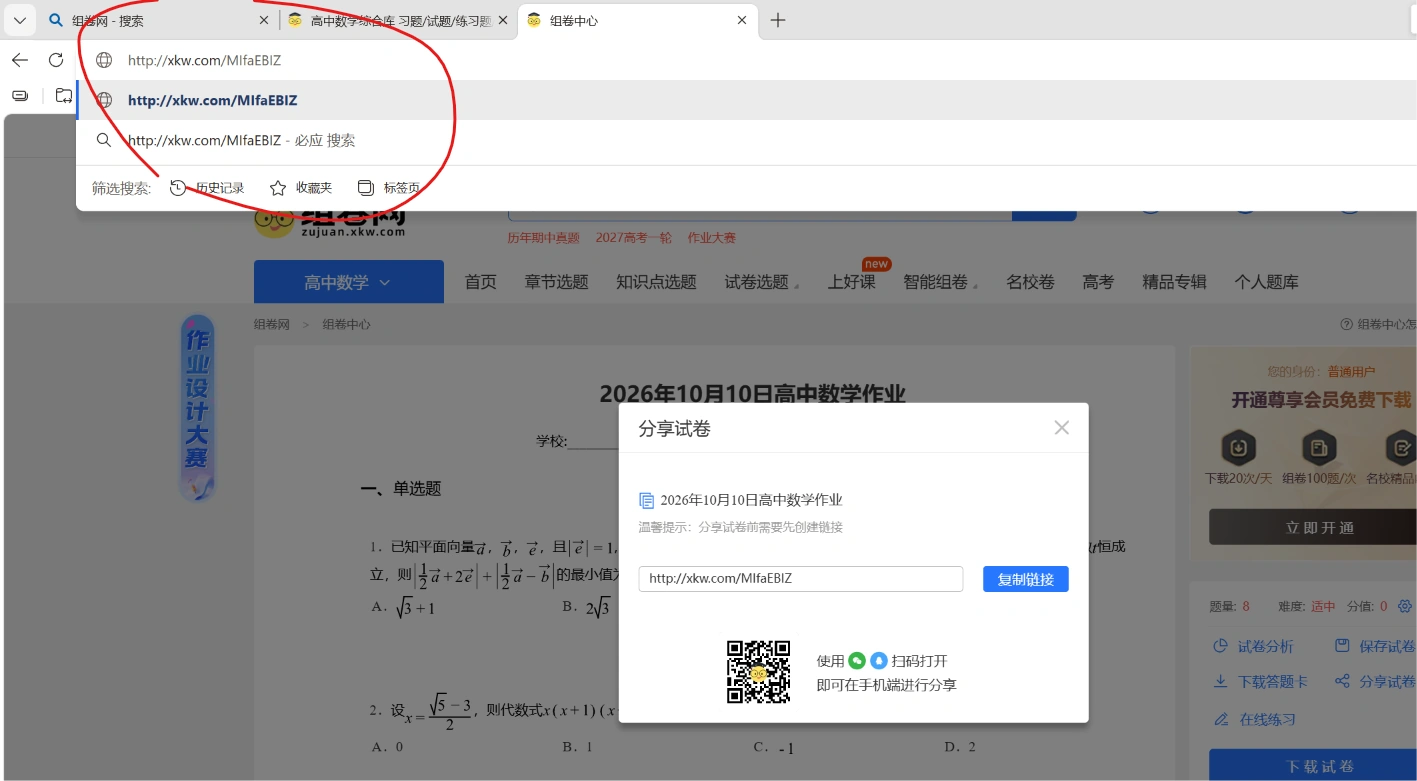Open the 高考 nav item
1417x781 pixels.
1098,282
